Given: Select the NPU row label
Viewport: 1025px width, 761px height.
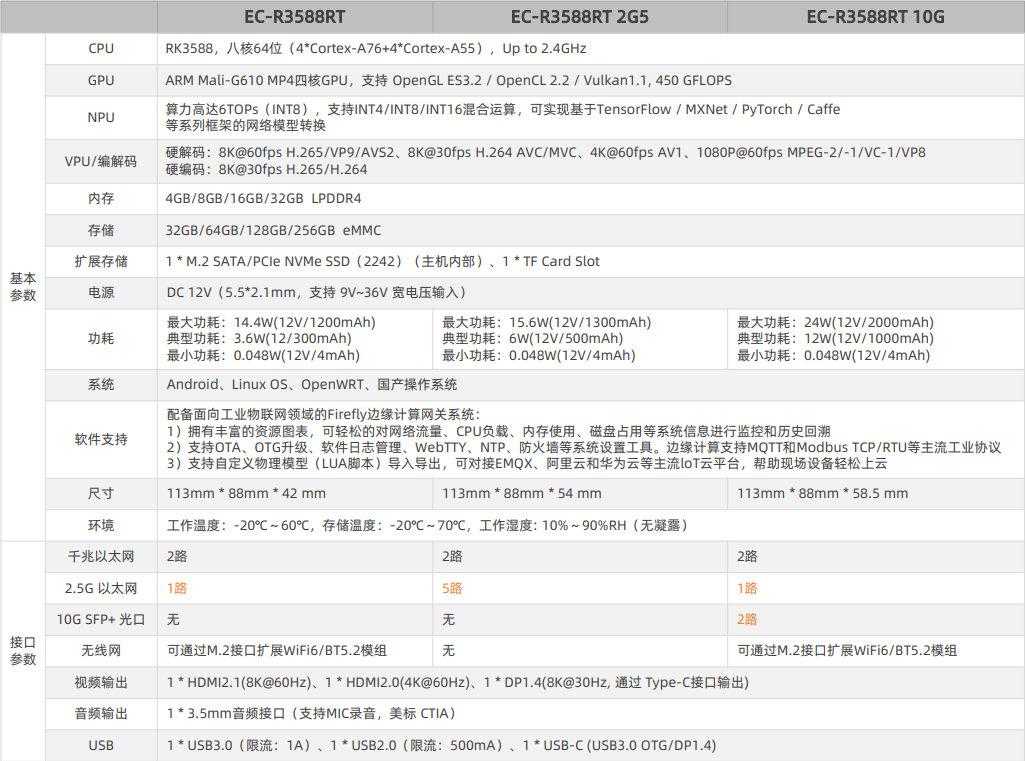Looking at the screenshot, I should (100, 117).
